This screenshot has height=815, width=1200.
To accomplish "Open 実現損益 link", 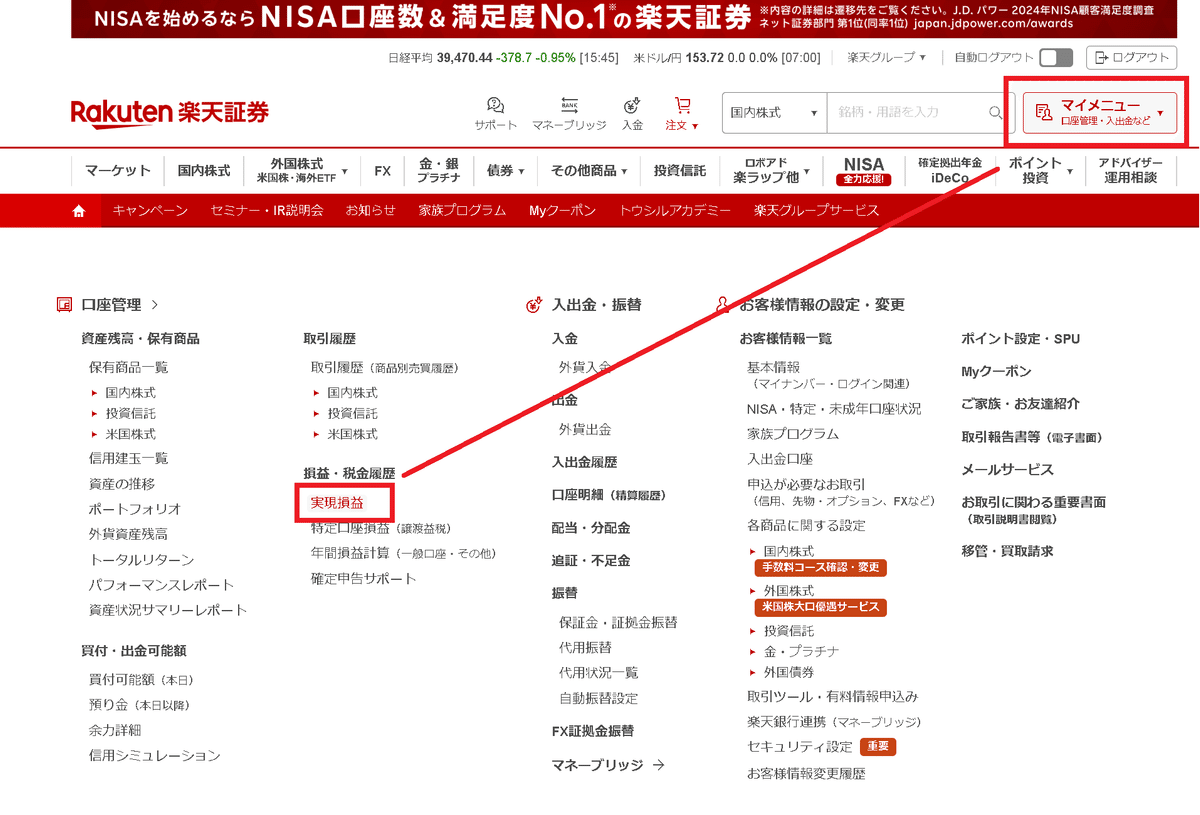I will click(x=338, y=502).
